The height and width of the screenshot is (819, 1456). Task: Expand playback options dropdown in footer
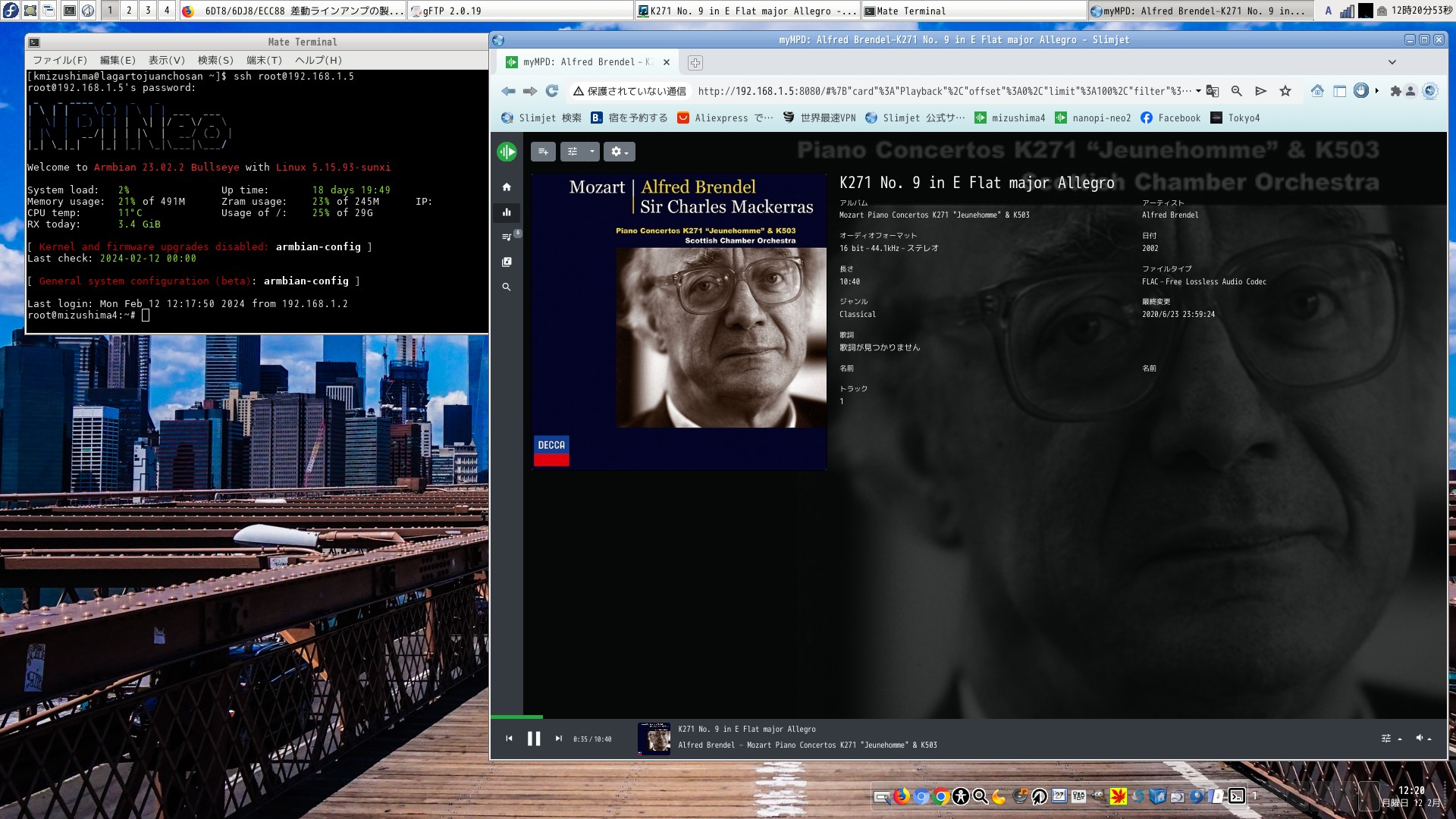(x=1391, y=739)
